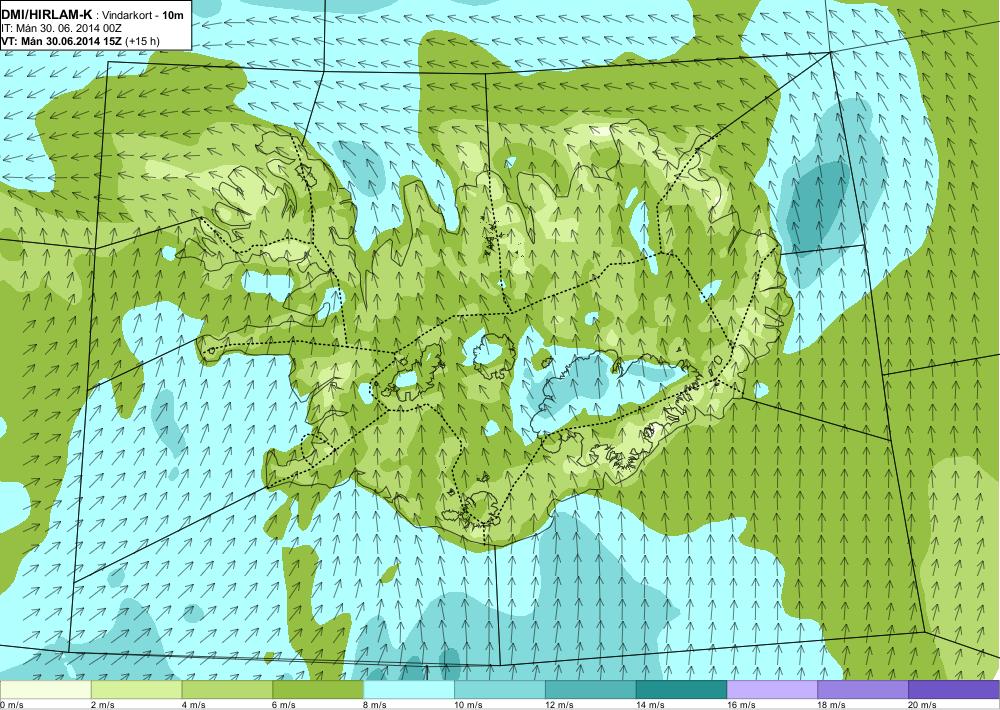The height and width of the screenshot is (710, 1000).
Task: Click the "14 m/s" legend label
Action: pyautogui.click(x=651, y=705)
